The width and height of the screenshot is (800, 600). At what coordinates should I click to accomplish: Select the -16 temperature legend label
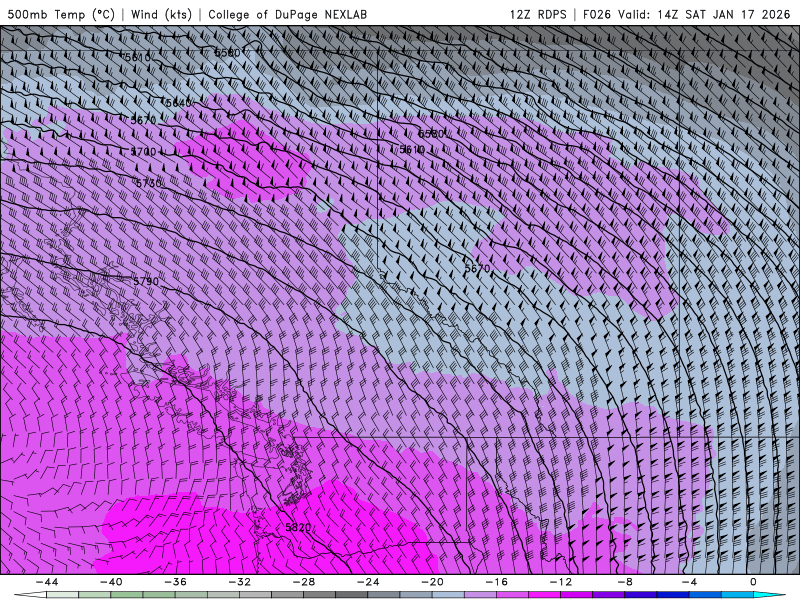[496, 582]
